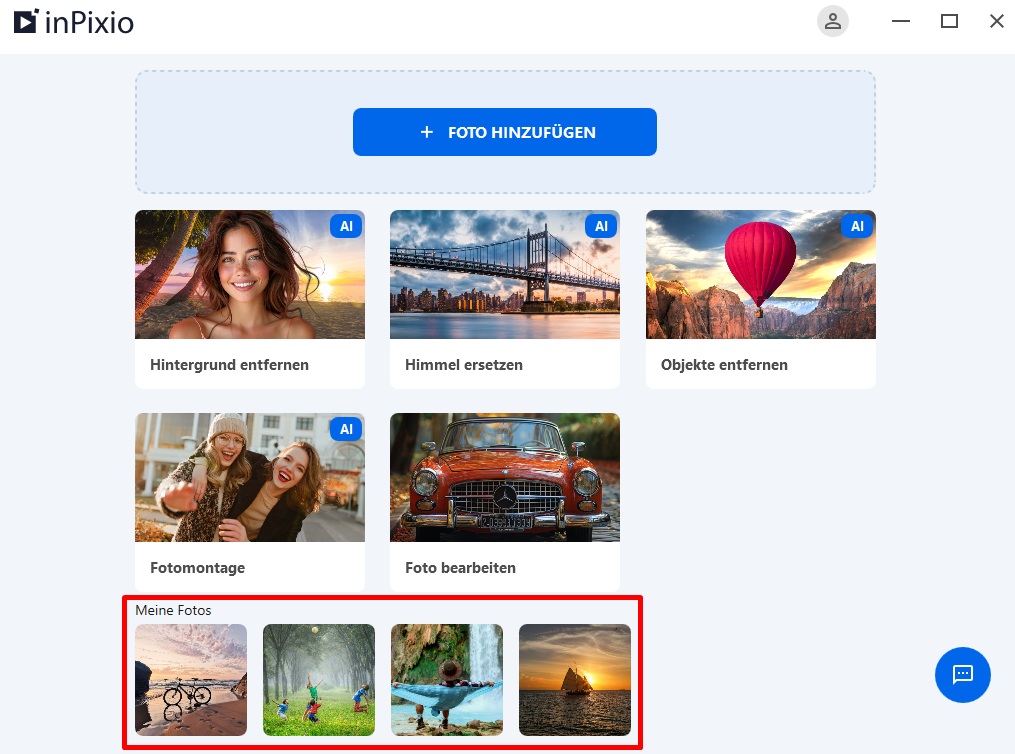Close the inPixio window
1015x754 pixels.
pos(997,21)
